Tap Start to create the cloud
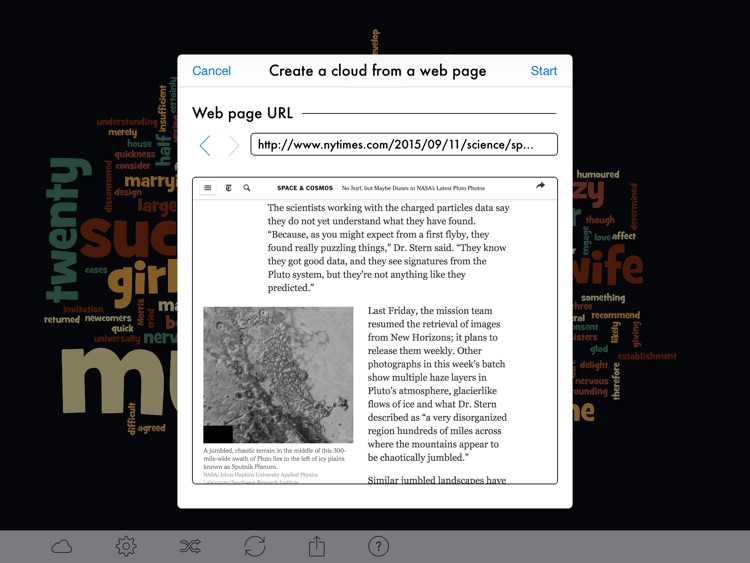This screenshot has width=750, height=563. [544, 71]
